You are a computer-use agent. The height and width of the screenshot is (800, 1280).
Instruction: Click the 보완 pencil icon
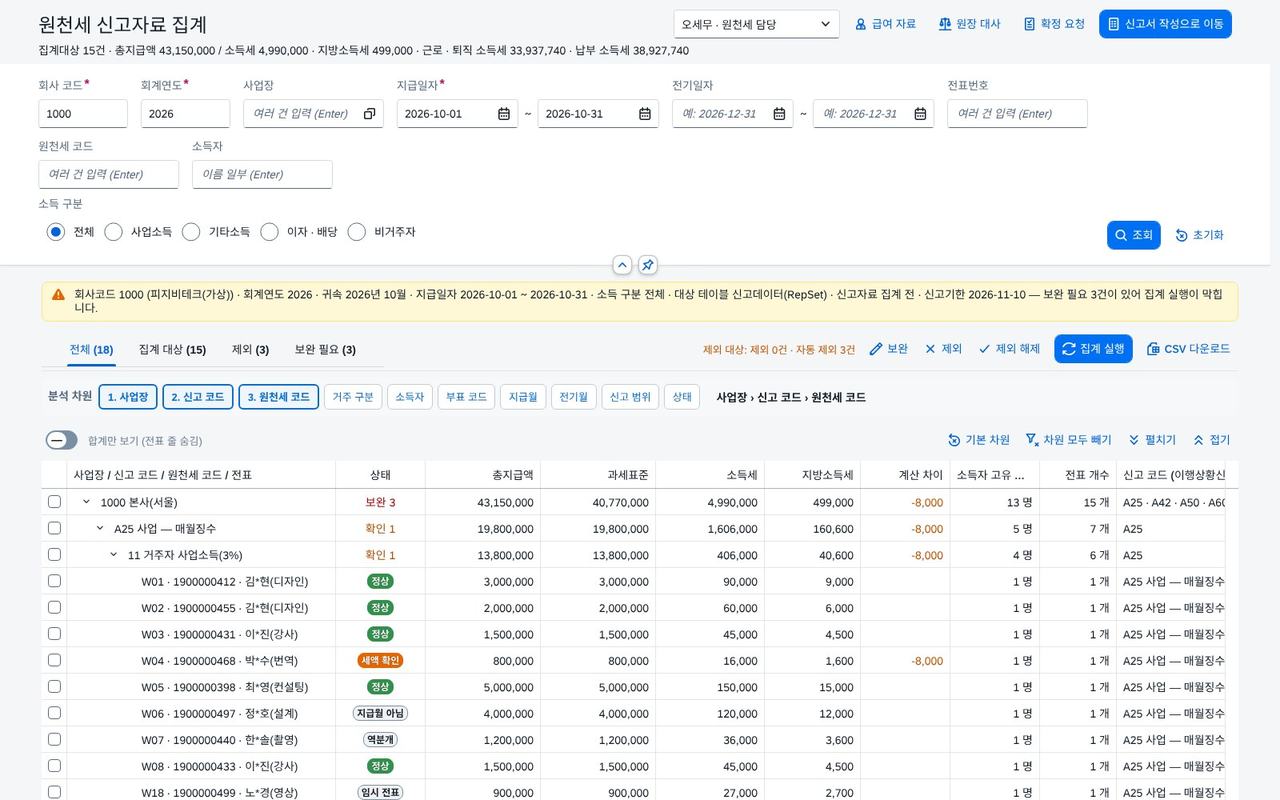point(876,349)
